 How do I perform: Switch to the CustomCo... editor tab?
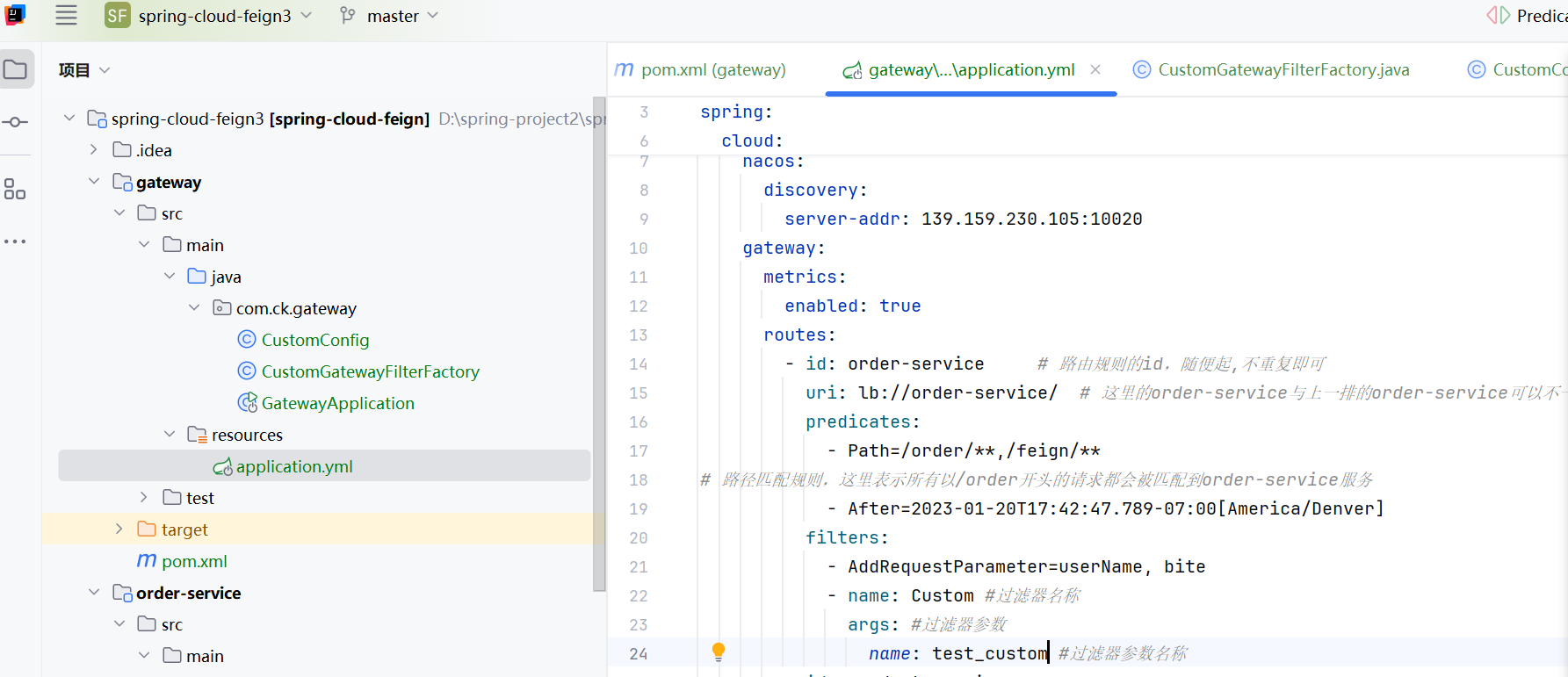[1517, 69]
